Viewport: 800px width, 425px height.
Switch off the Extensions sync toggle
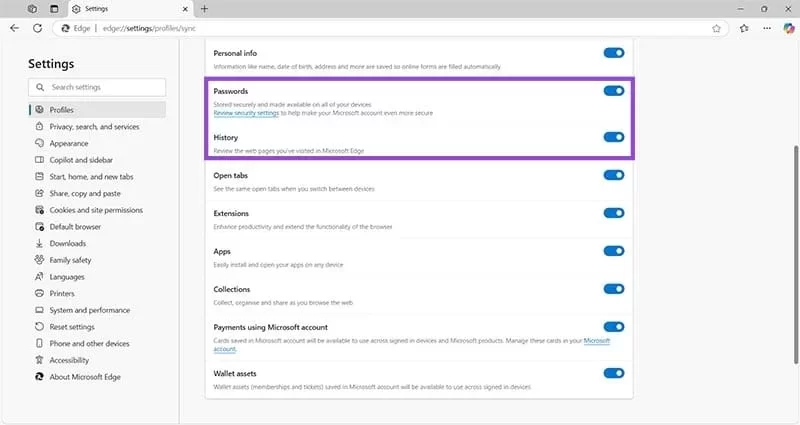pos(614,213)
